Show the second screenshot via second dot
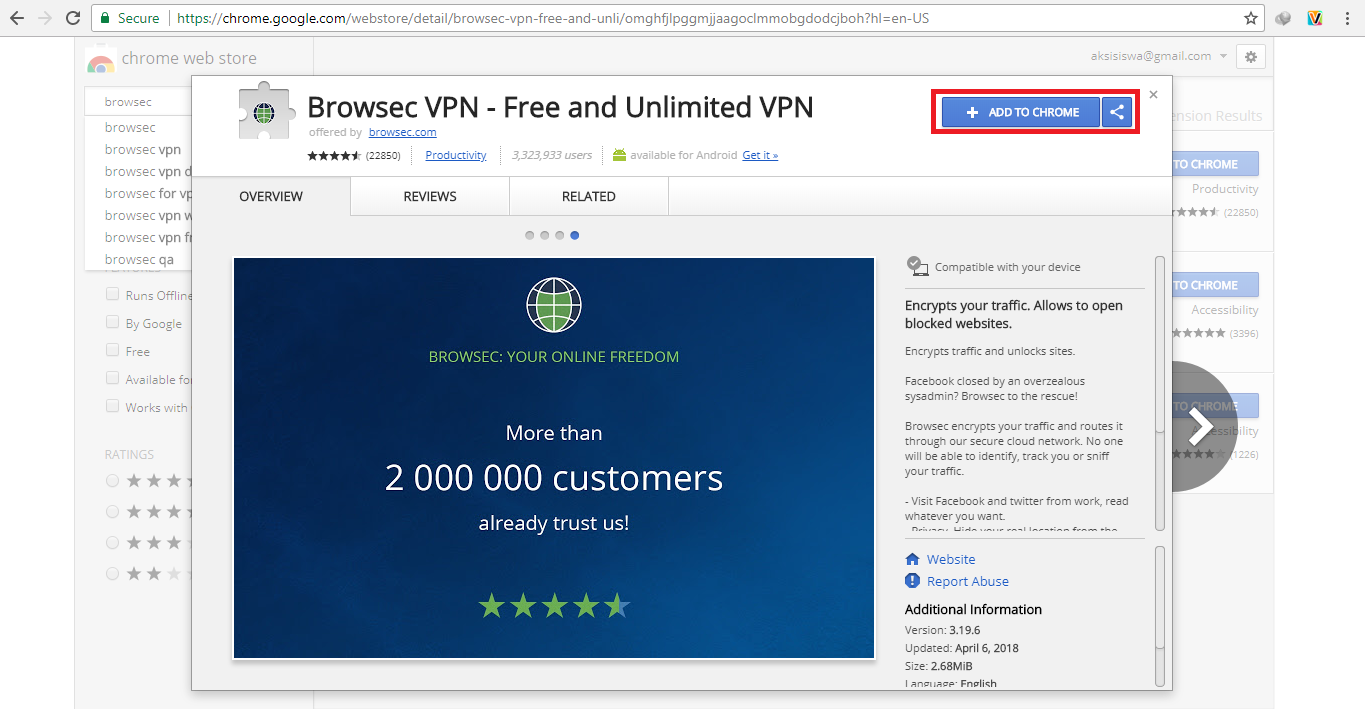This screenshot has height=709, width=1365. (545, 236)
